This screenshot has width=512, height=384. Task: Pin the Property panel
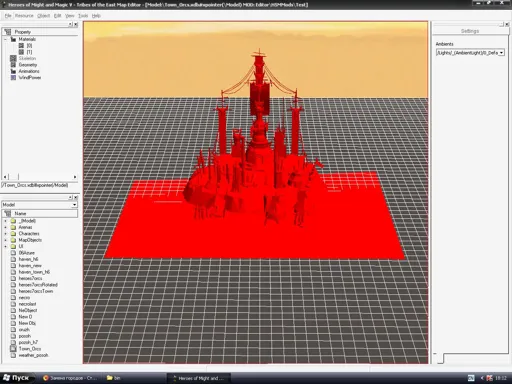(70, 24)
